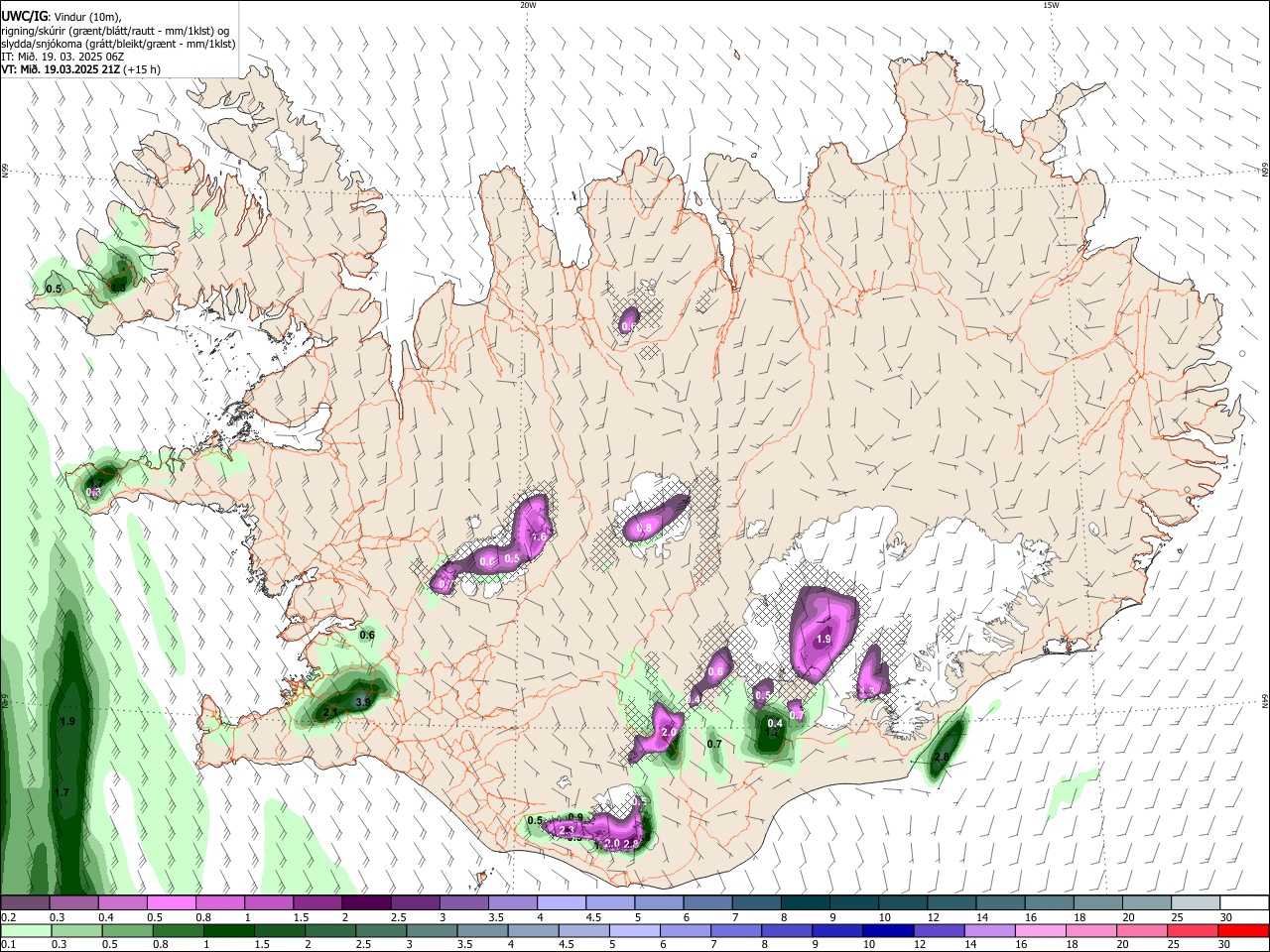The width and height of the screenshot is (1270, 952).
Task: Select the top-row lavender swatch between 4 and 4.5
Action: [x=561, y=903]
